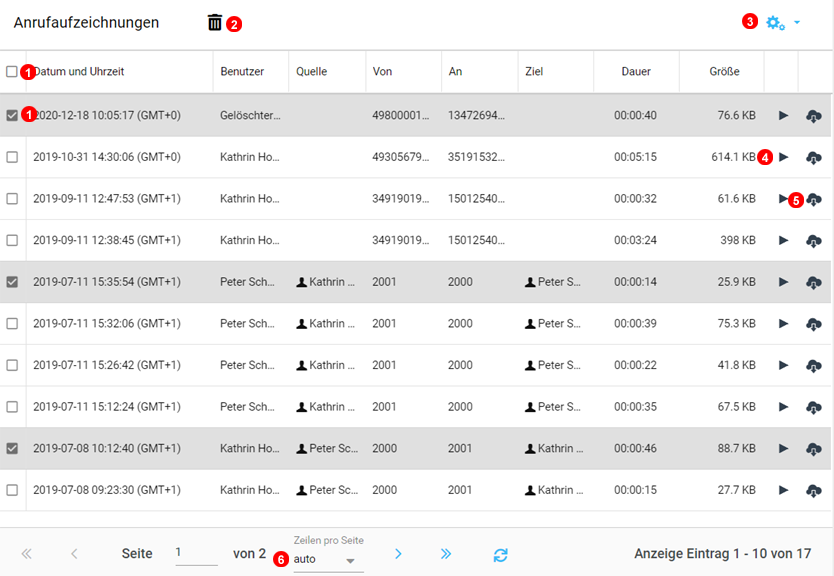The image size is (834, 576).
Task: Click the refresh icon in the footer
Action: [501, 554]
